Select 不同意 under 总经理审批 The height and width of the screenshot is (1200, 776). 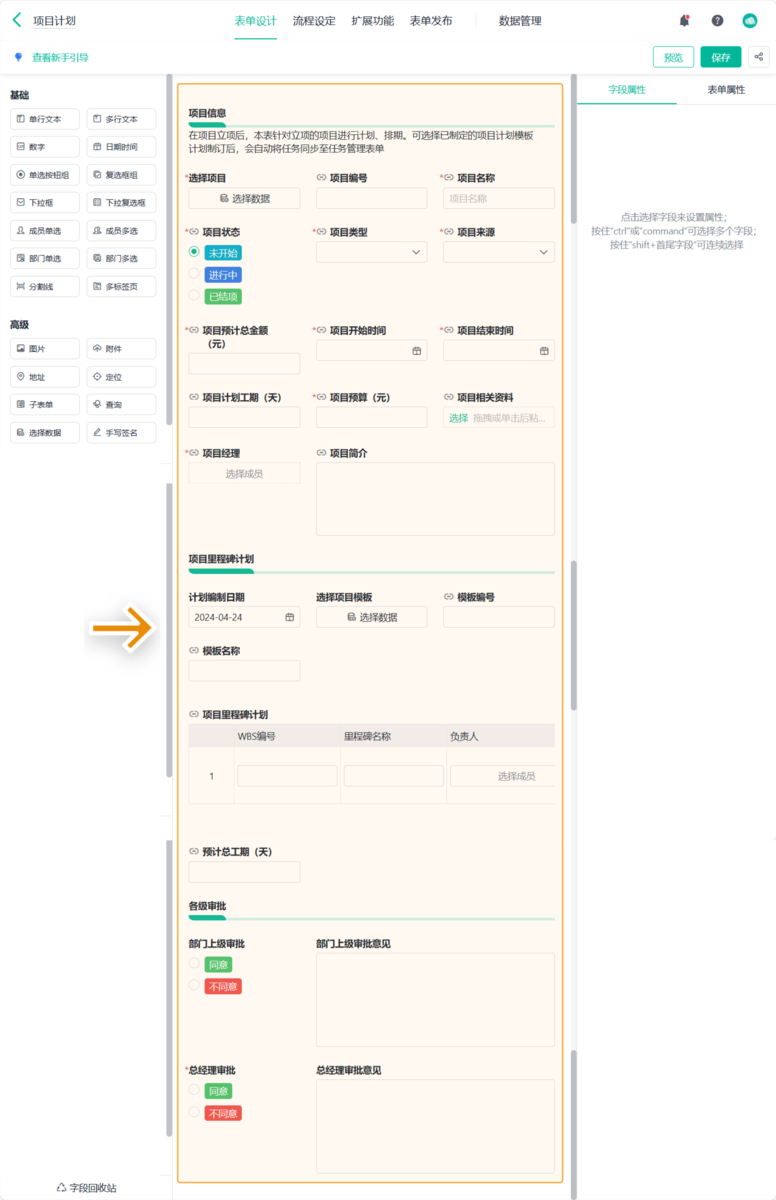195,1113
